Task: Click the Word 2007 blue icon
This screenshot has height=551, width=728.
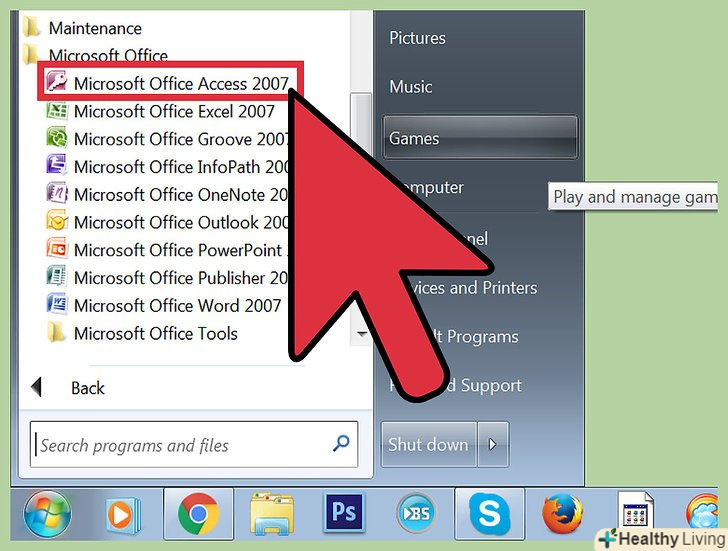Action: 57,304
